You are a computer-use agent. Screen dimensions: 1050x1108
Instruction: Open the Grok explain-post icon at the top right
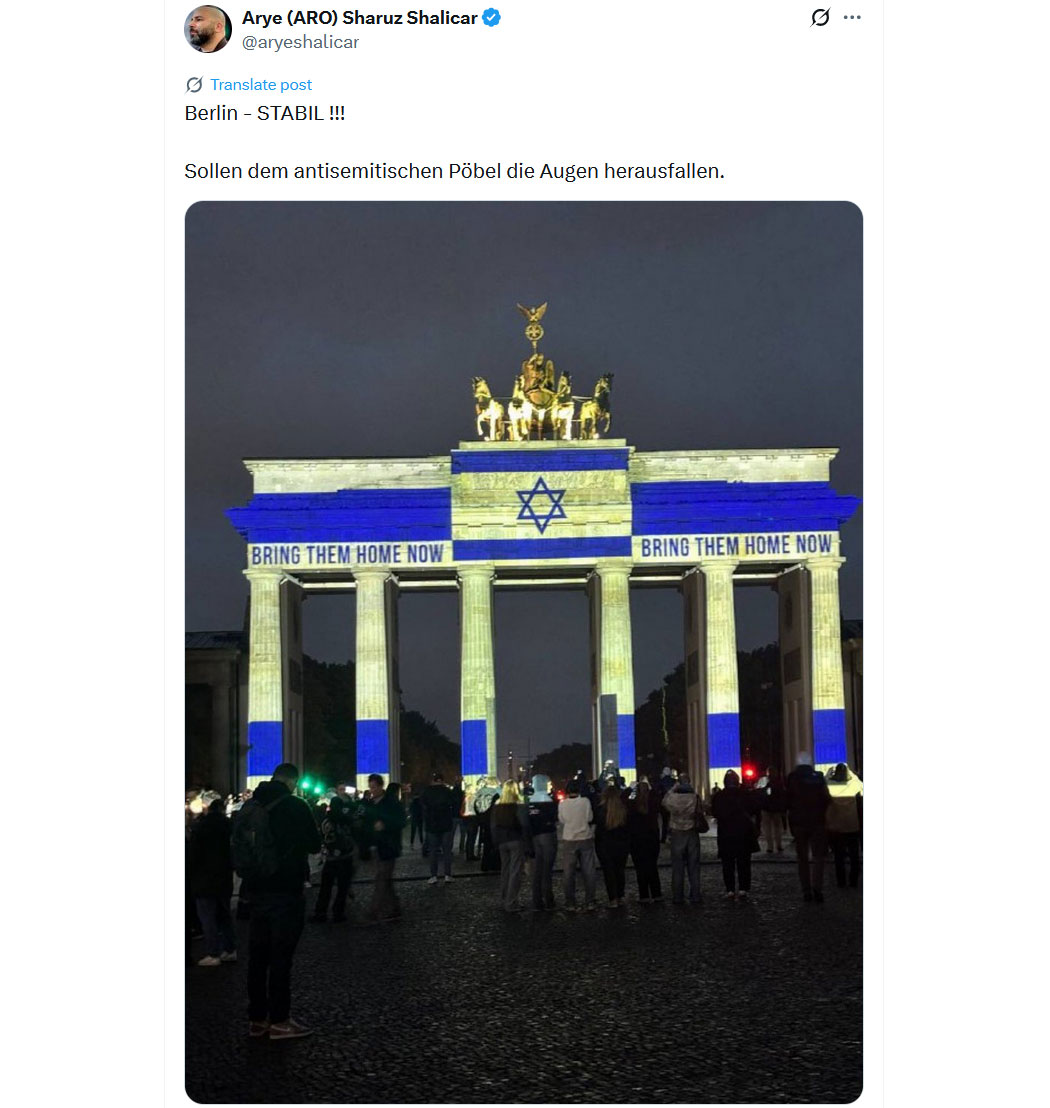click(820, 17)
